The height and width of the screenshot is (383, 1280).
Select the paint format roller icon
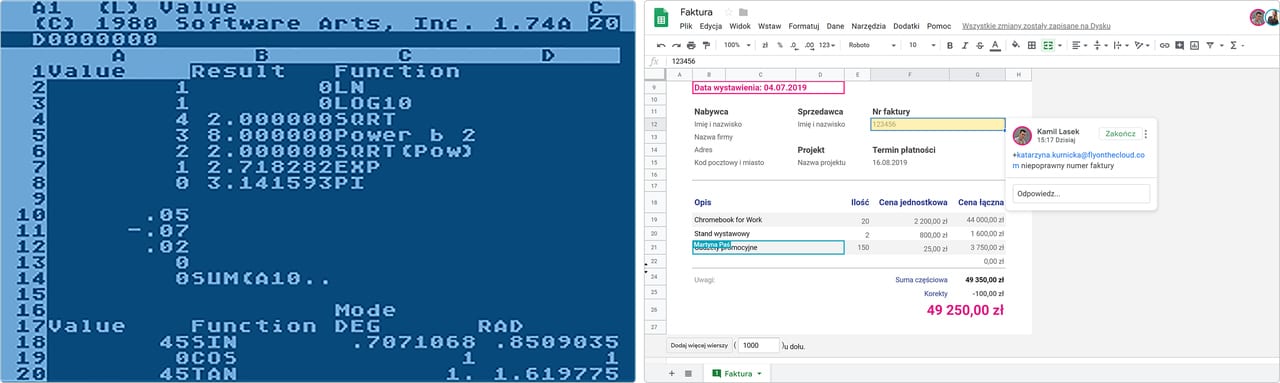[706, 45]
